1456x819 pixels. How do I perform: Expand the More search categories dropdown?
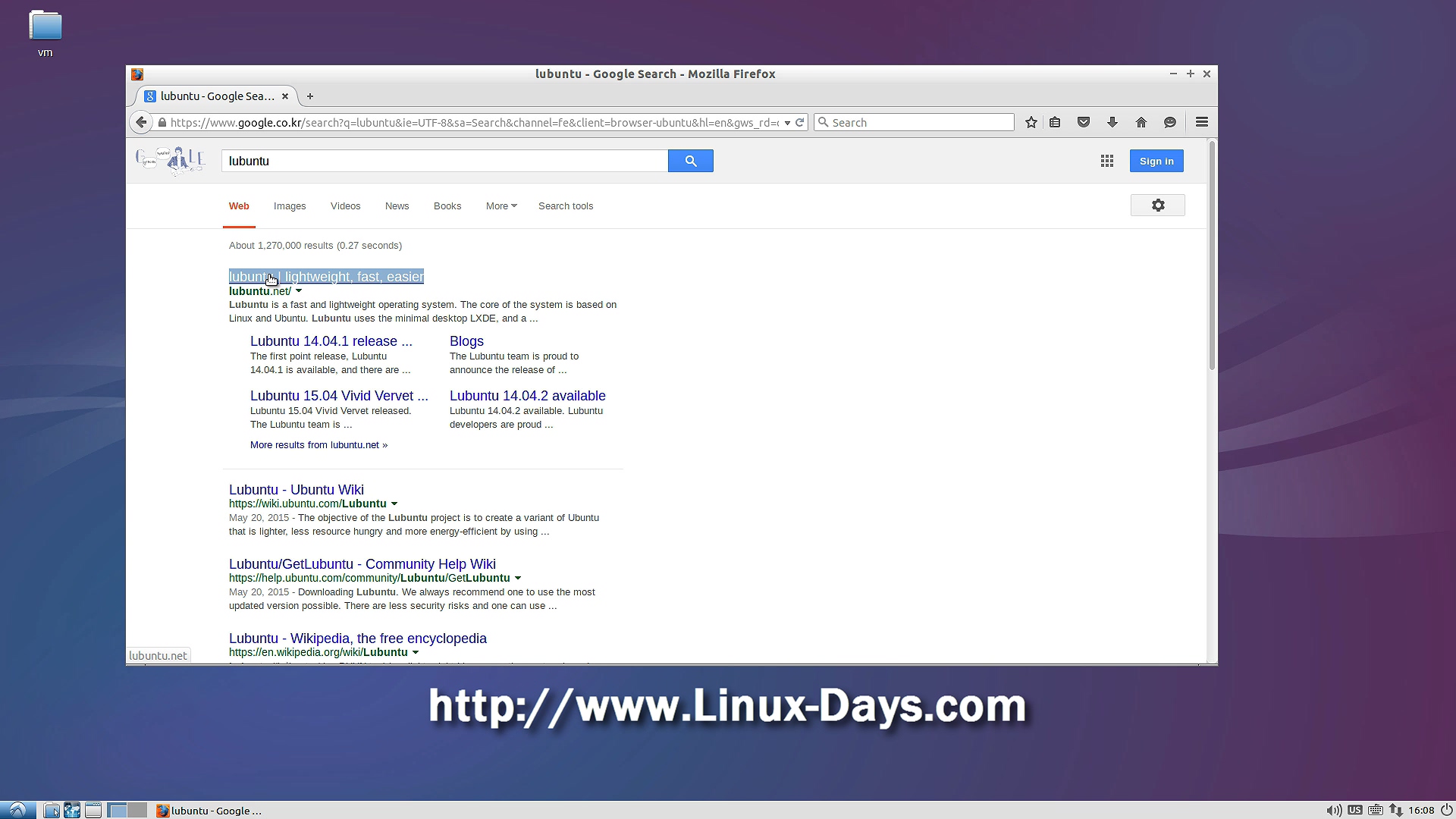click(x=501, y=206)
